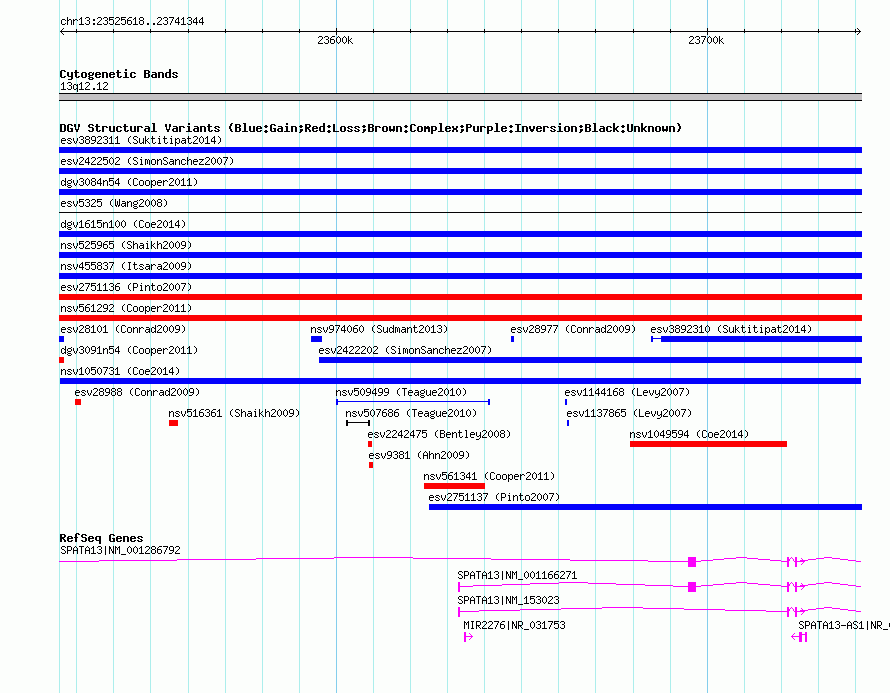Select the red esv2751136 loss bar
Screen dimensions: 890x693
(460, 297)
